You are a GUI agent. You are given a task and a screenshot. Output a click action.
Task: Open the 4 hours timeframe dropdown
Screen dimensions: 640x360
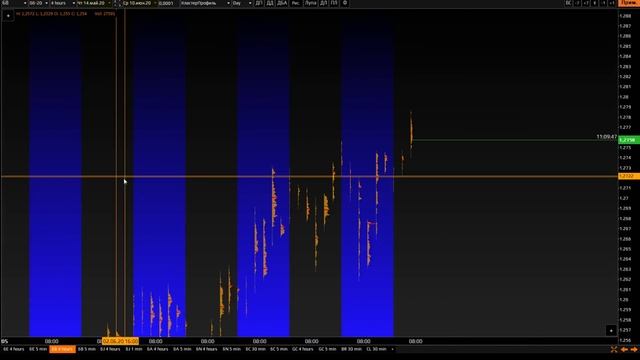coord(62,3)
